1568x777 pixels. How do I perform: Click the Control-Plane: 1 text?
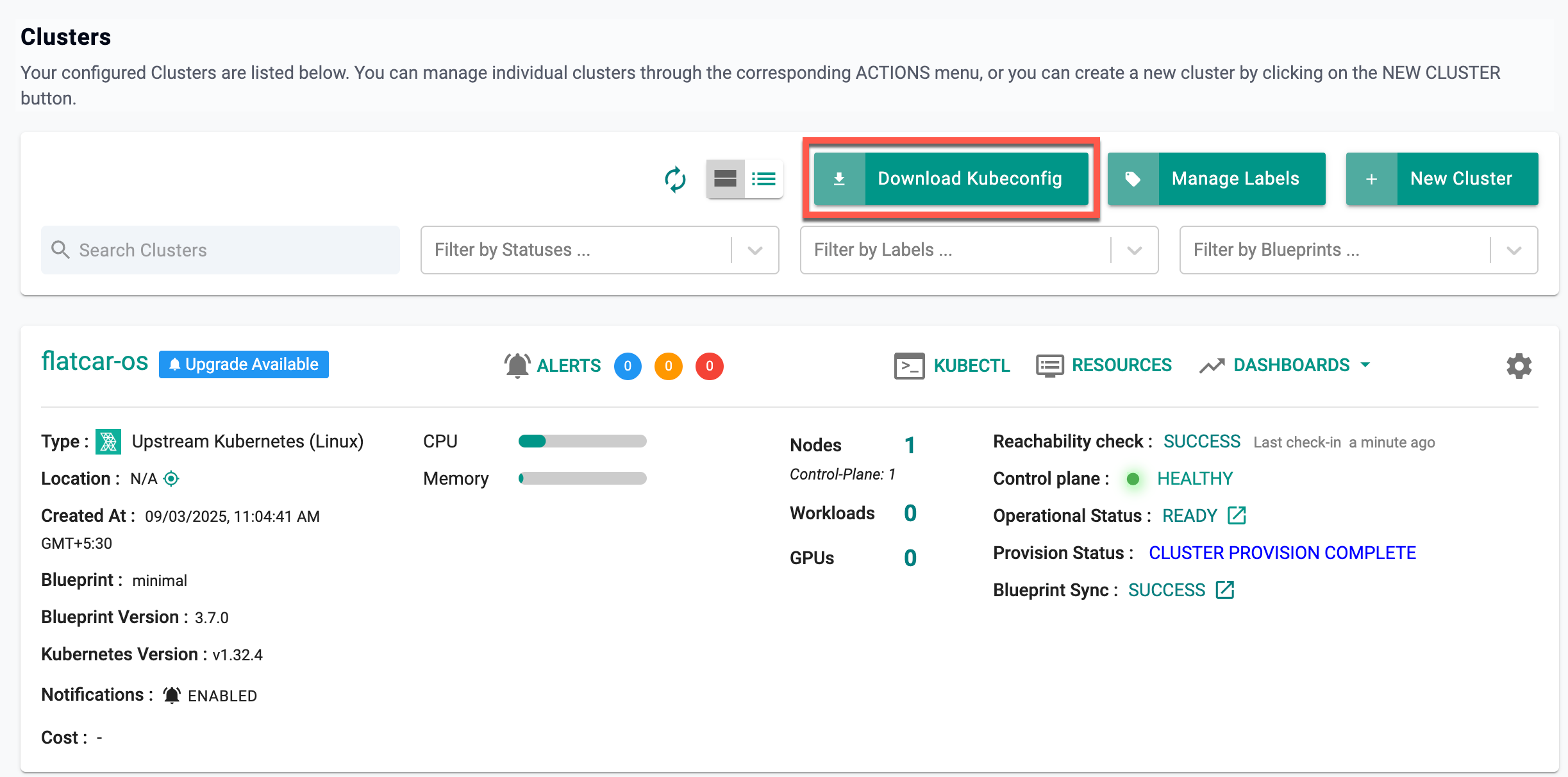click(x=842, y=474)
